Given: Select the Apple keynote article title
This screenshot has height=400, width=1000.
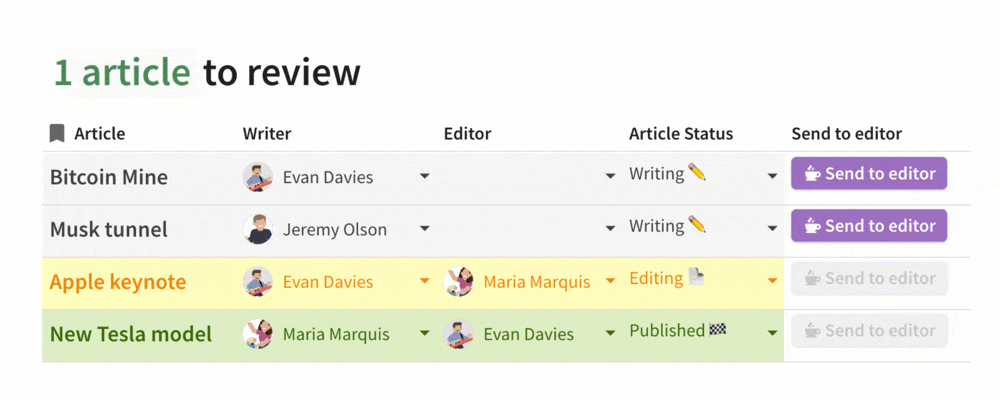Looking at the screenshot, I should 118,282.
